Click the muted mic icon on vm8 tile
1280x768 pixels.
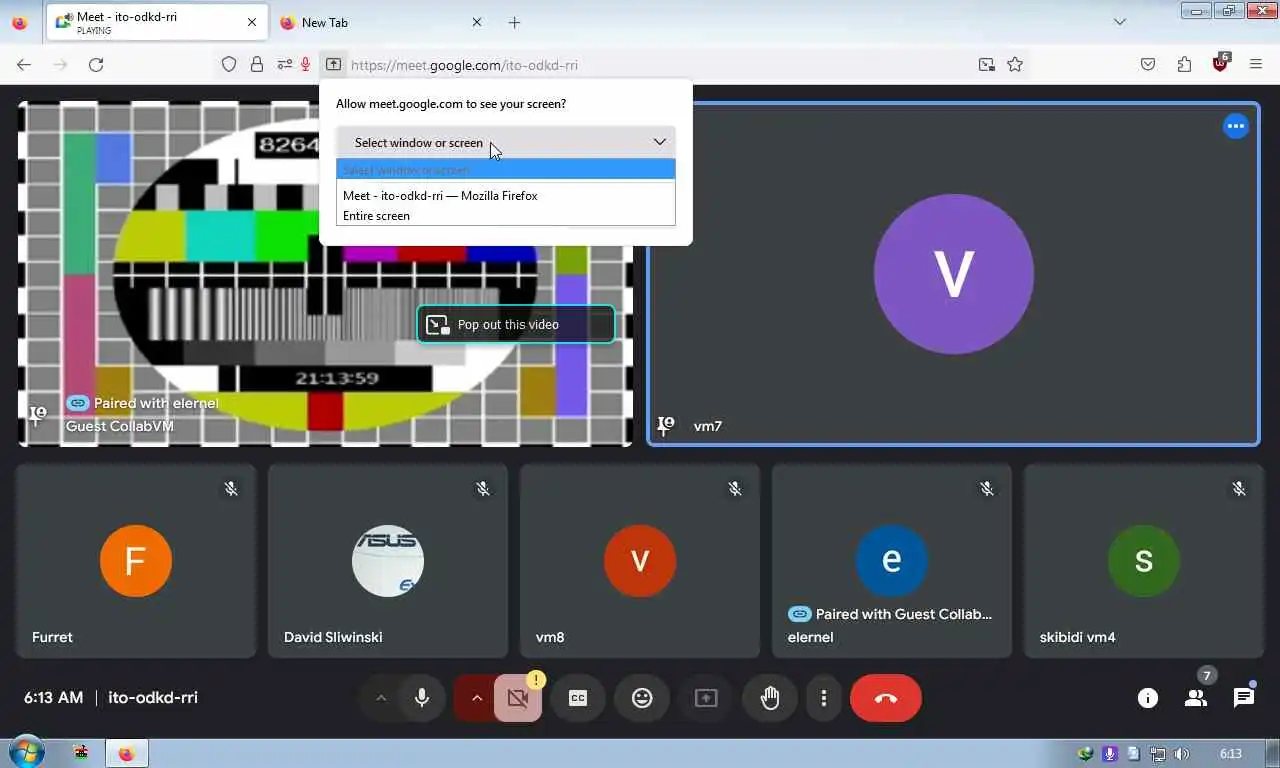click(x=735, y=489)
